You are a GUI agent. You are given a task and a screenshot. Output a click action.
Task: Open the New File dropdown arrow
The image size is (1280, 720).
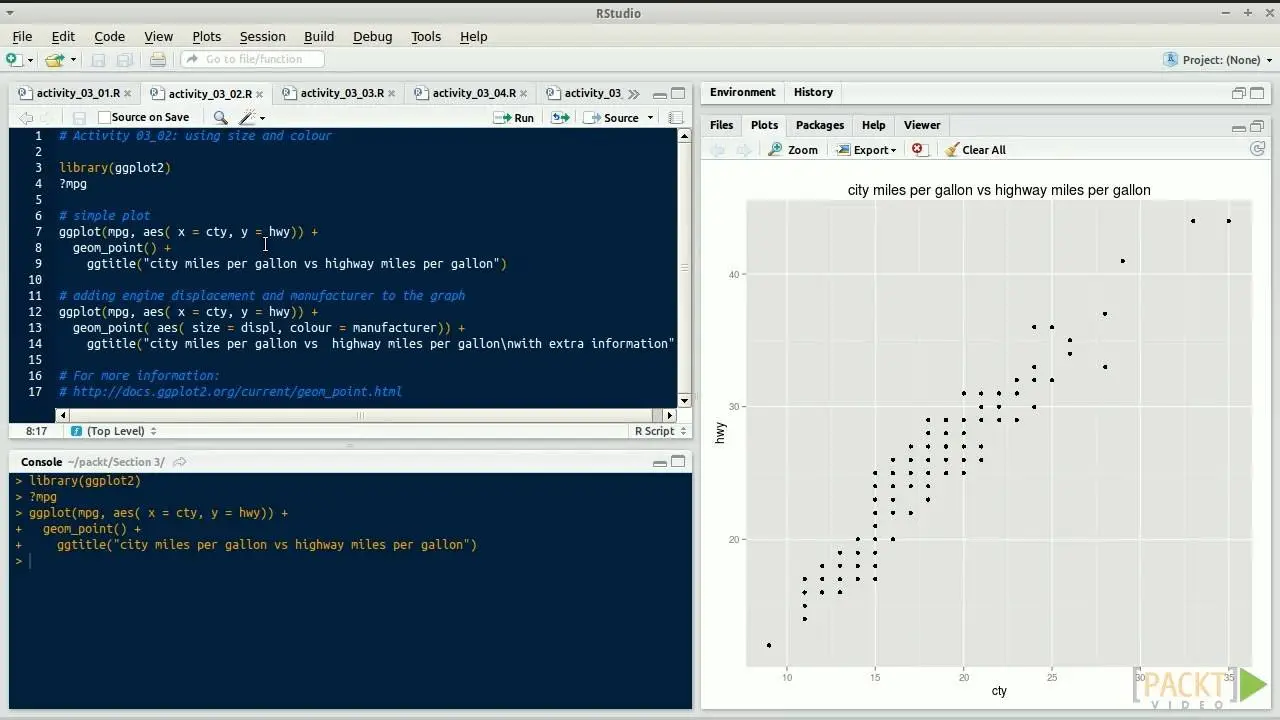tap(30, 61)
